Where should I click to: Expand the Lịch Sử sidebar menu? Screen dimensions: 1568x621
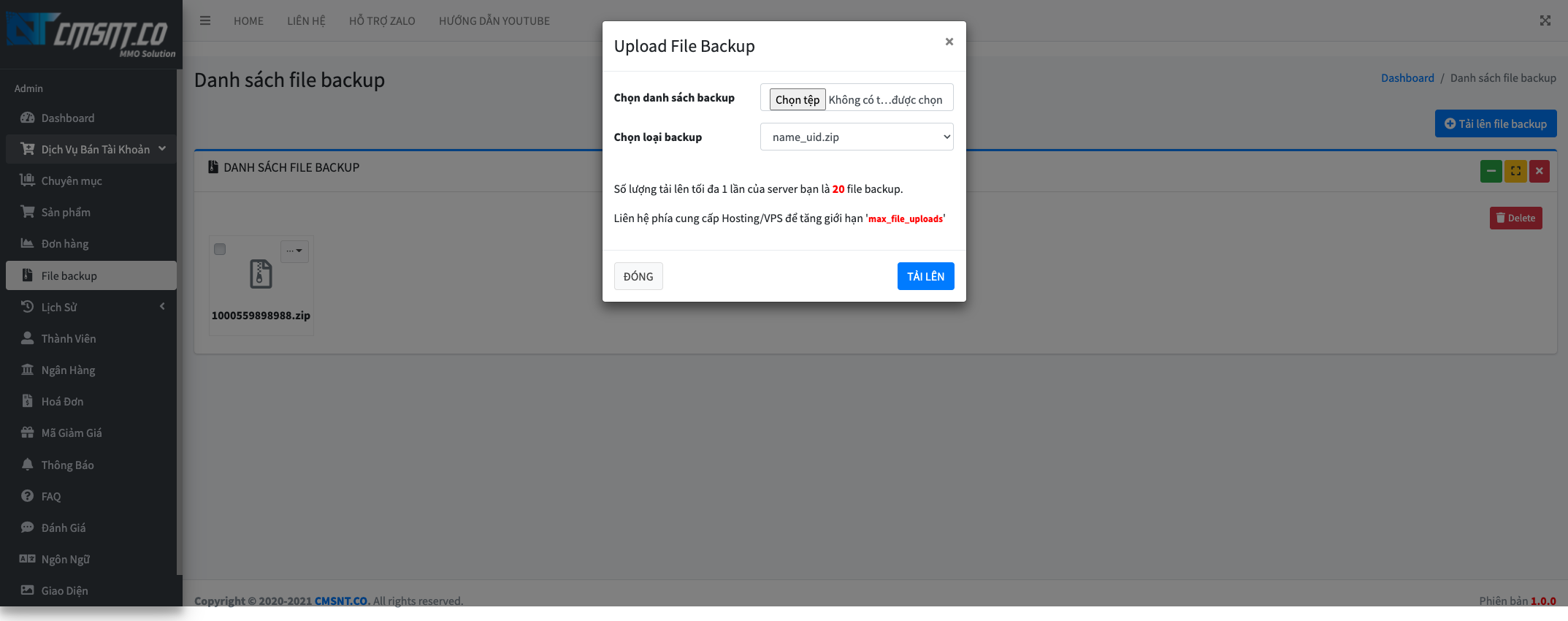91,307
